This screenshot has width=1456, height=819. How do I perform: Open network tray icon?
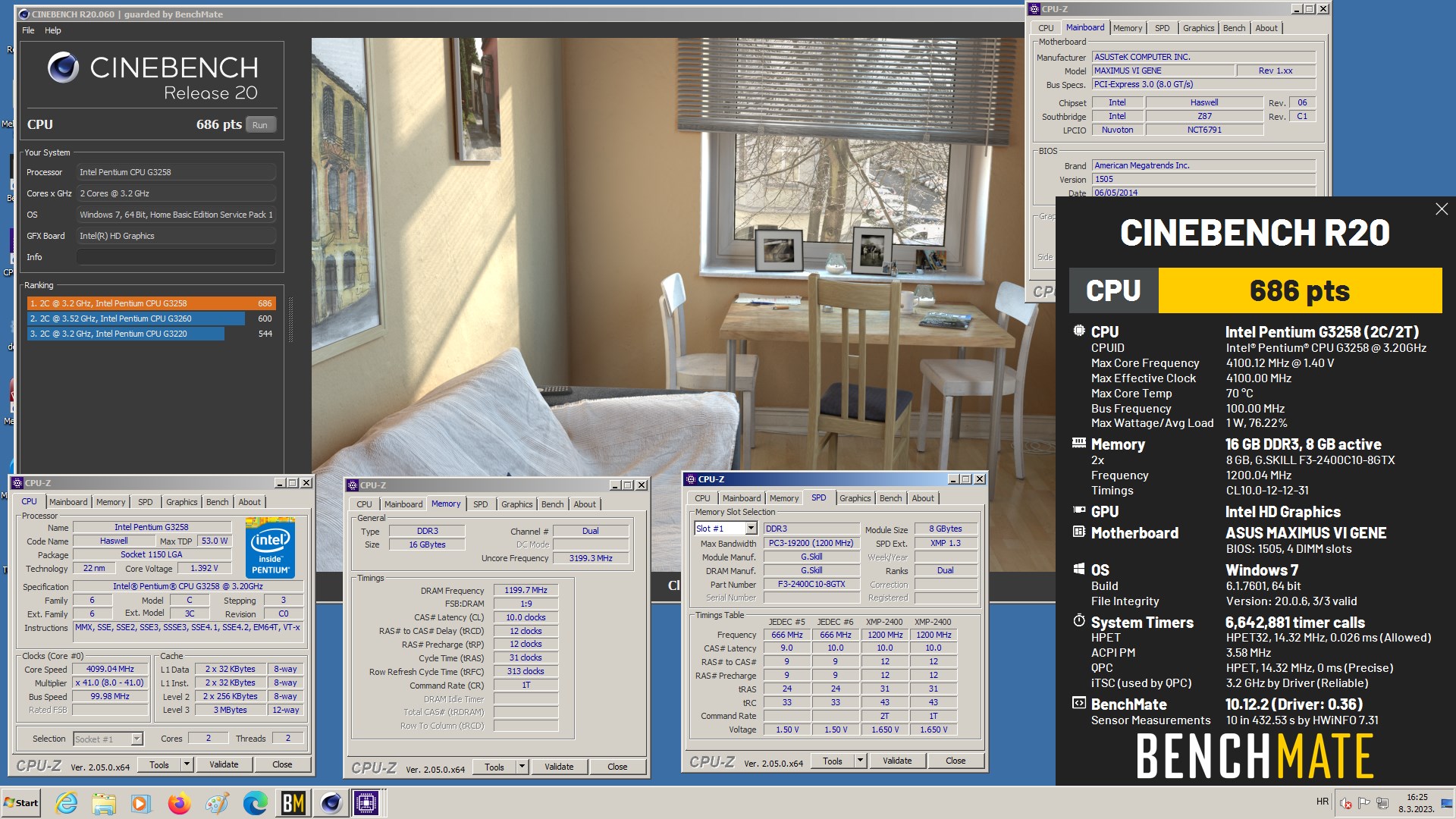(1382, 803)
